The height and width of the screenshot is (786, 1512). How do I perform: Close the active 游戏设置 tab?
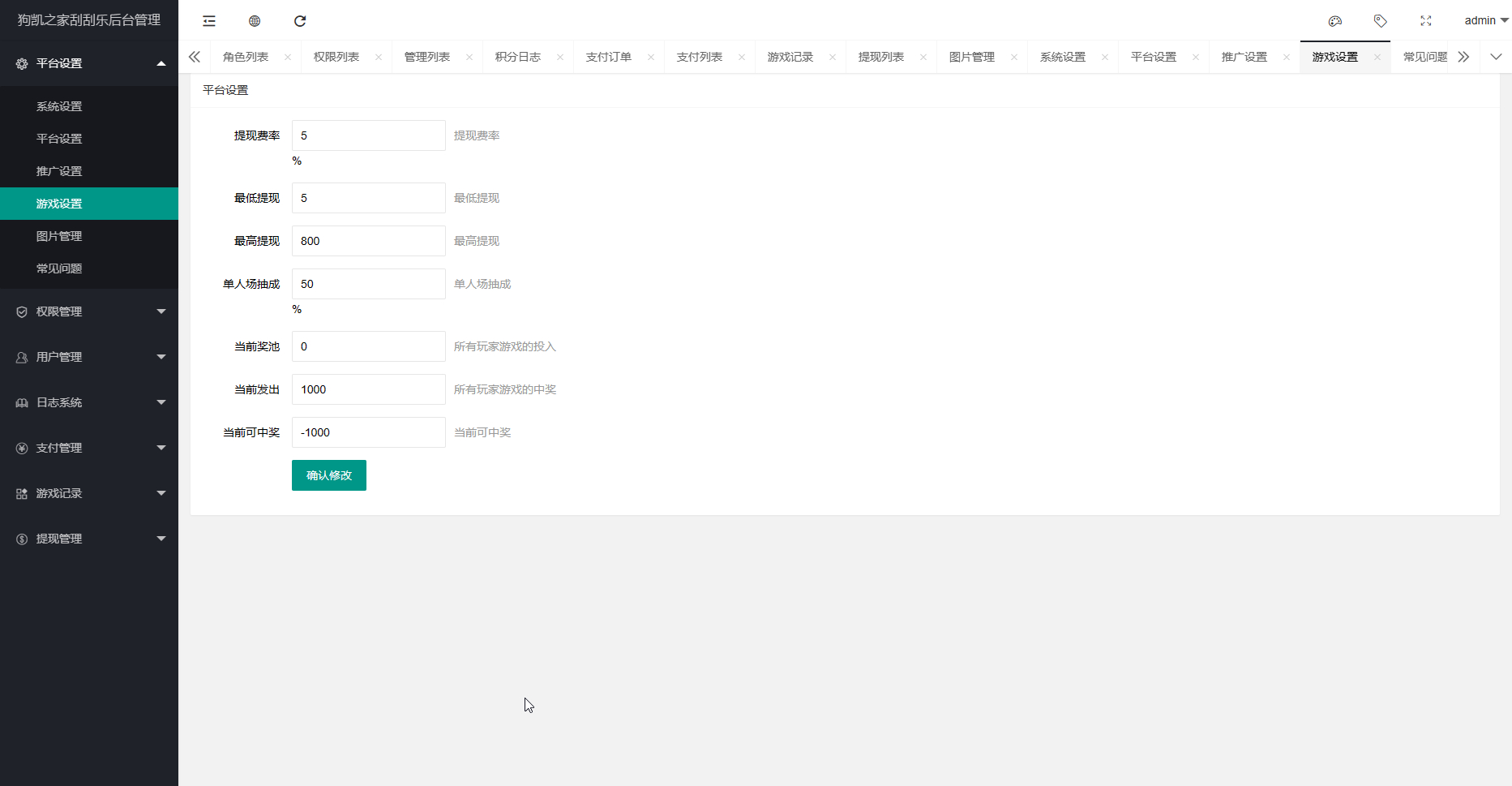coord(1377,57)
